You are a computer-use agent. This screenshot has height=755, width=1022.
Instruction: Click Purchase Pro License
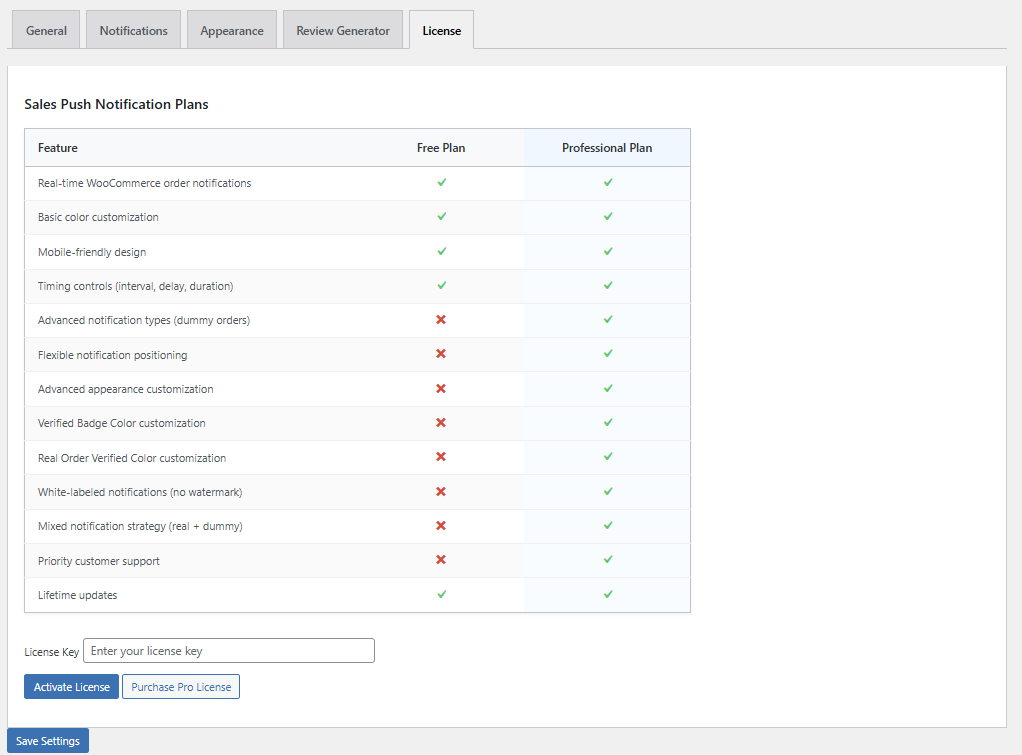(x=180, y=686)
